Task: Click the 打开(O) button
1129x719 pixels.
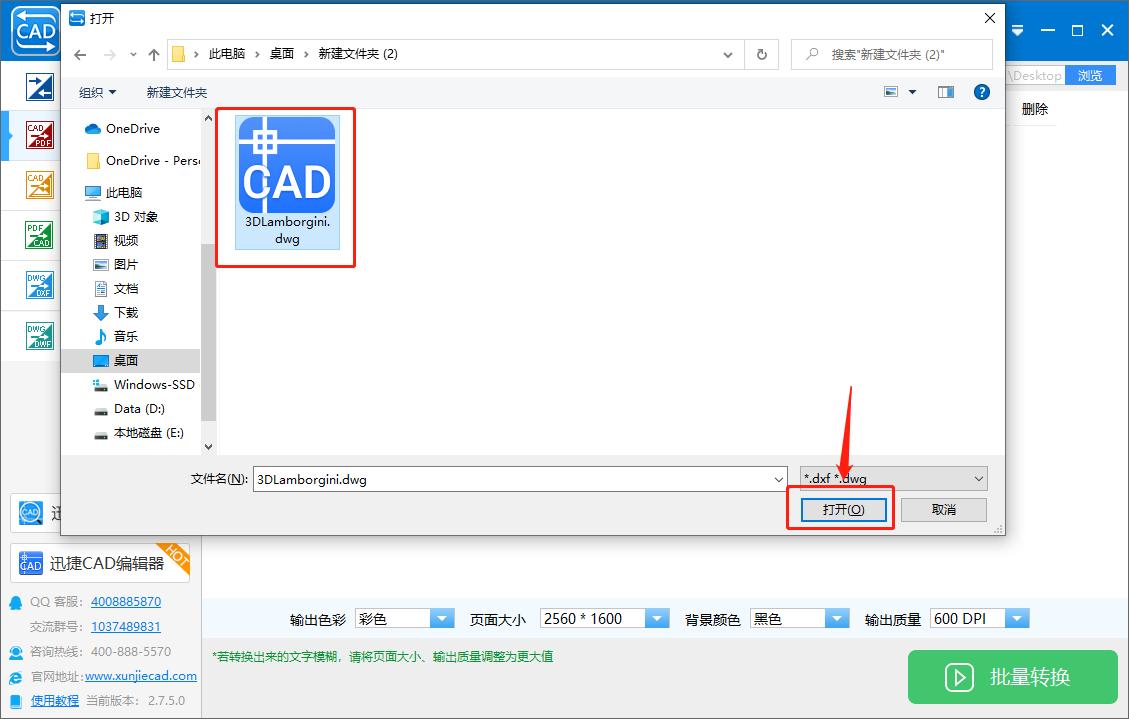Action: [845, 509]
